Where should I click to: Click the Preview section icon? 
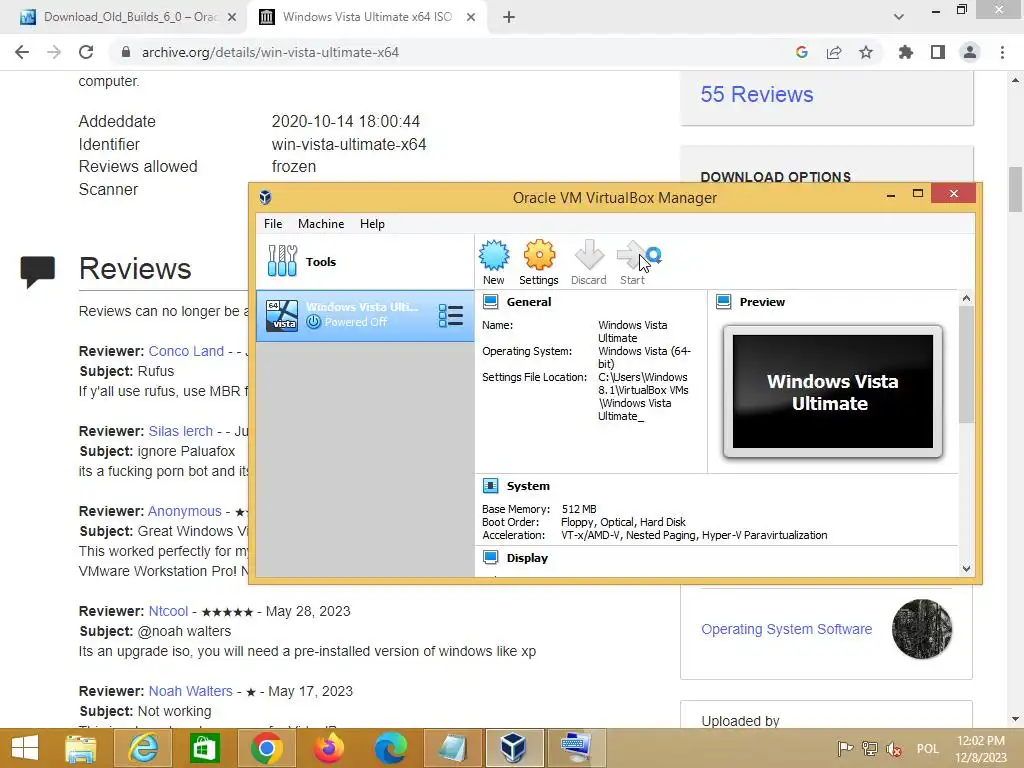(x=724, y=302)
